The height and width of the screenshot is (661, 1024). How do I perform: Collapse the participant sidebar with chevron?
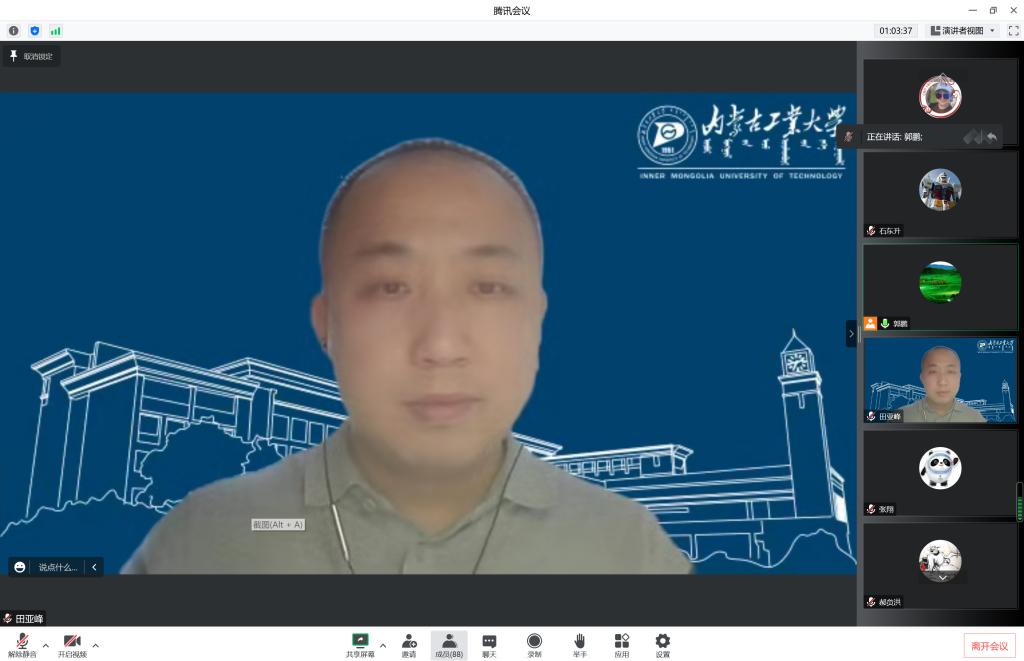[851, 333]
